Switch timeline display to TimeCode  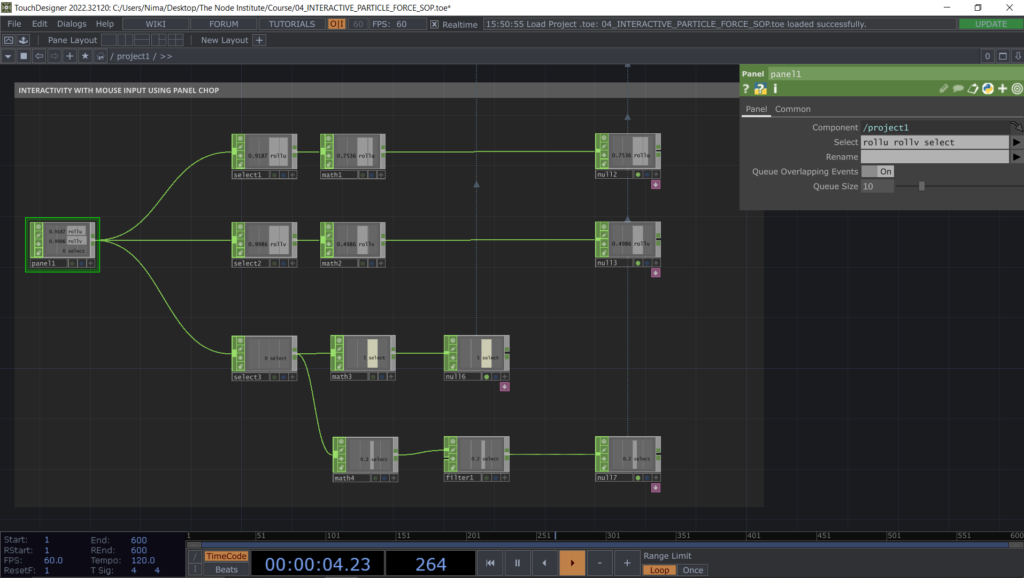point(226,556)
